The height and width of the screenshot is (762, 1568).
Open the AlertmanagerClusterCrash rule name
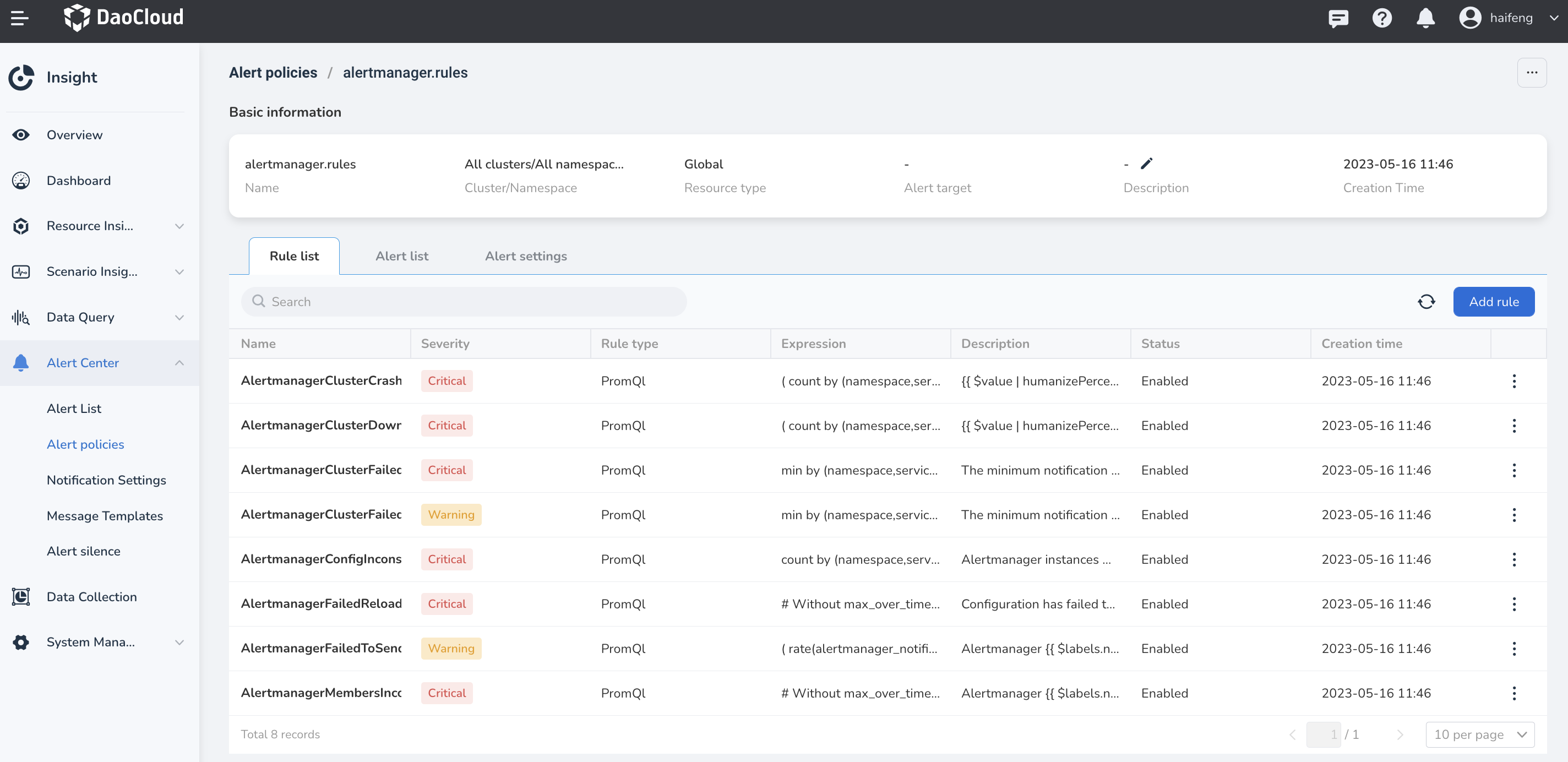coord(322,381)
